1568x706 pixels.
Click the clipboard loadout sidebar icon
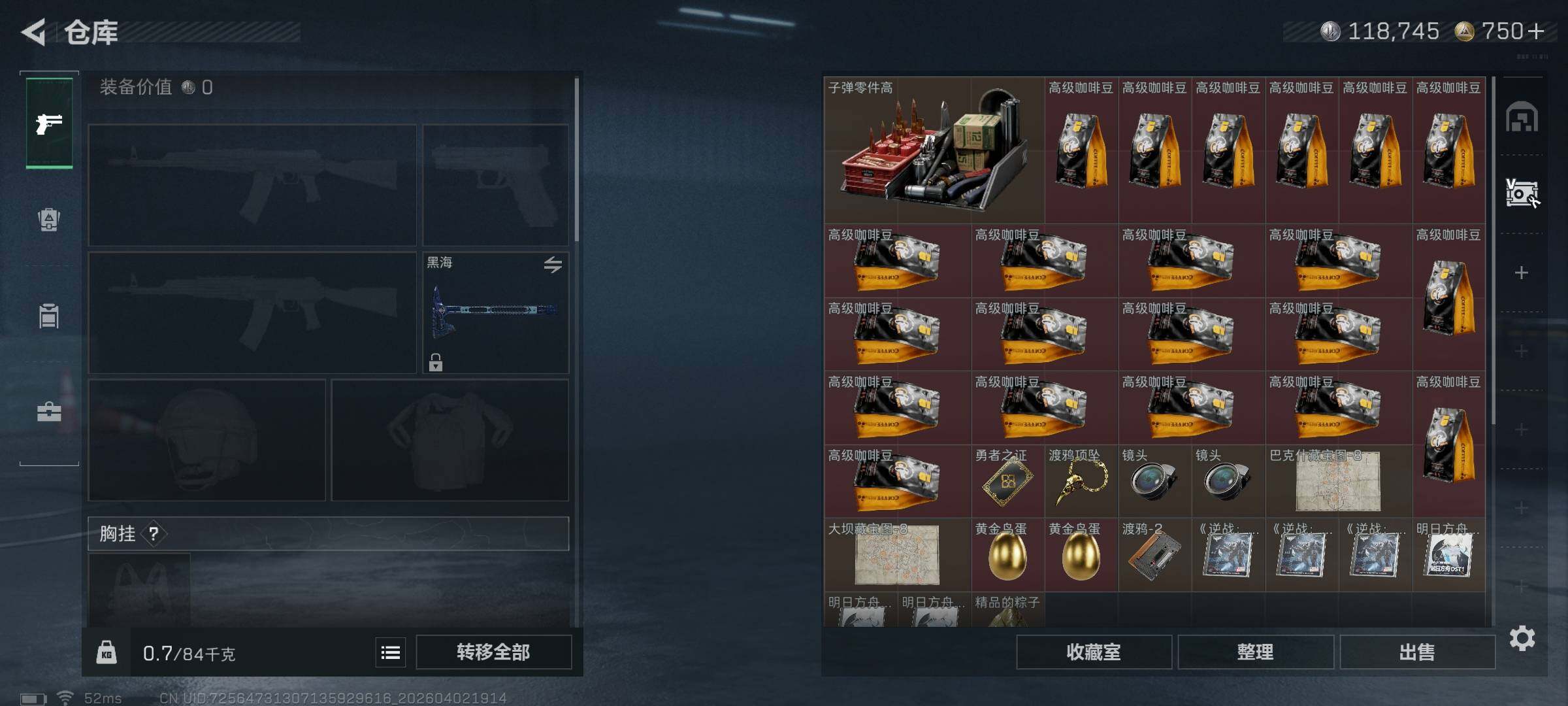pos(49,316)
